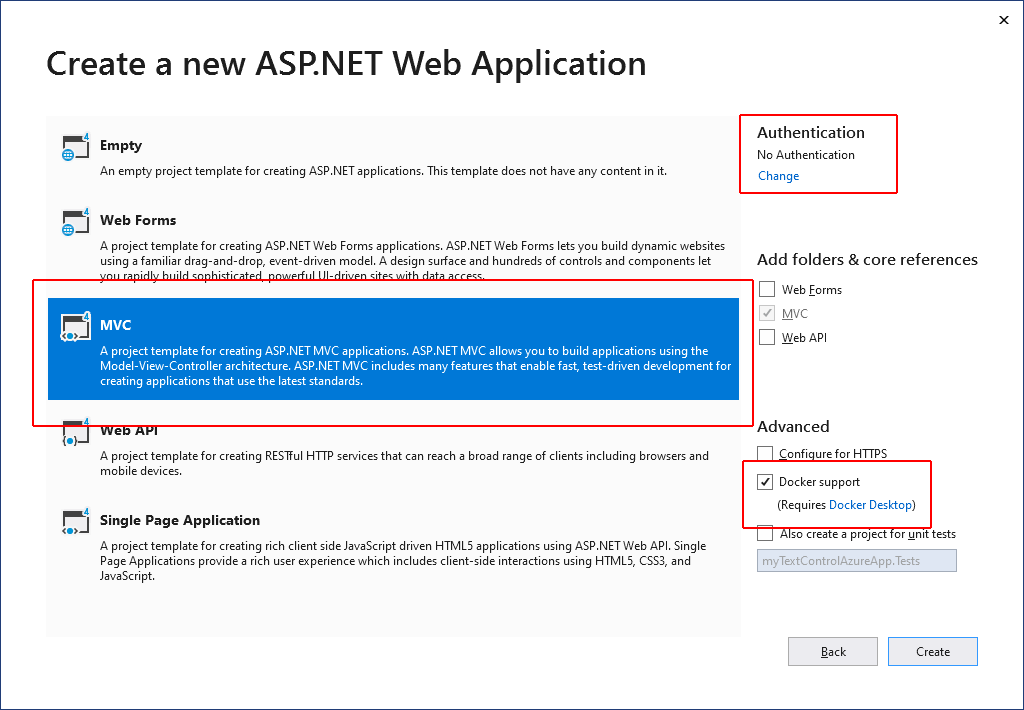
Task: Click the Single Page Application icon
Action: point(75,522)
